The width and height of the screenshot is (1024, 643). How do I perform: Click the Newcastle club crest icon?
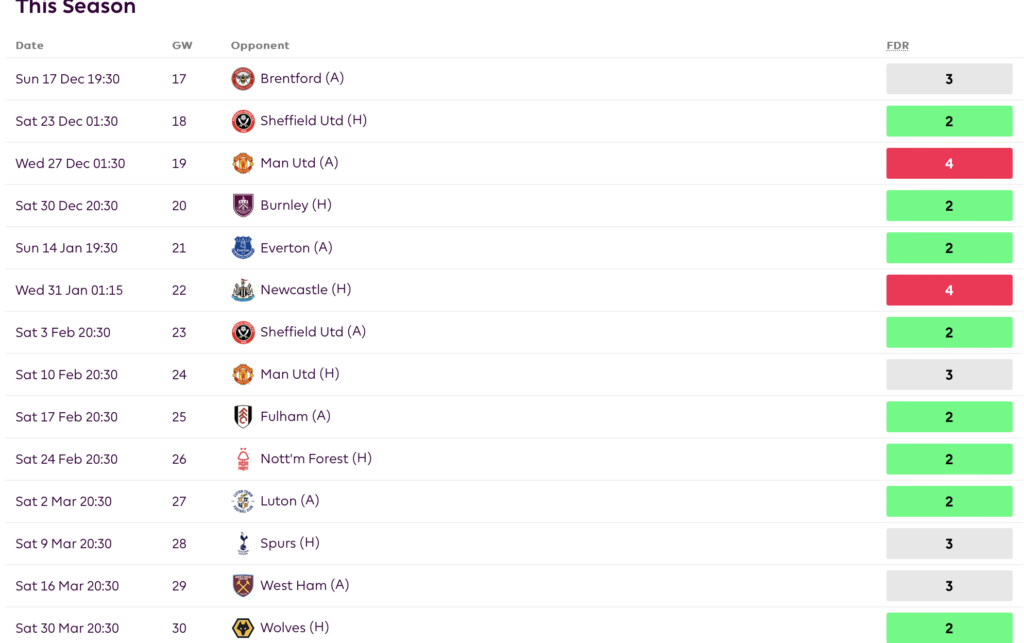[x=243, y=290]
